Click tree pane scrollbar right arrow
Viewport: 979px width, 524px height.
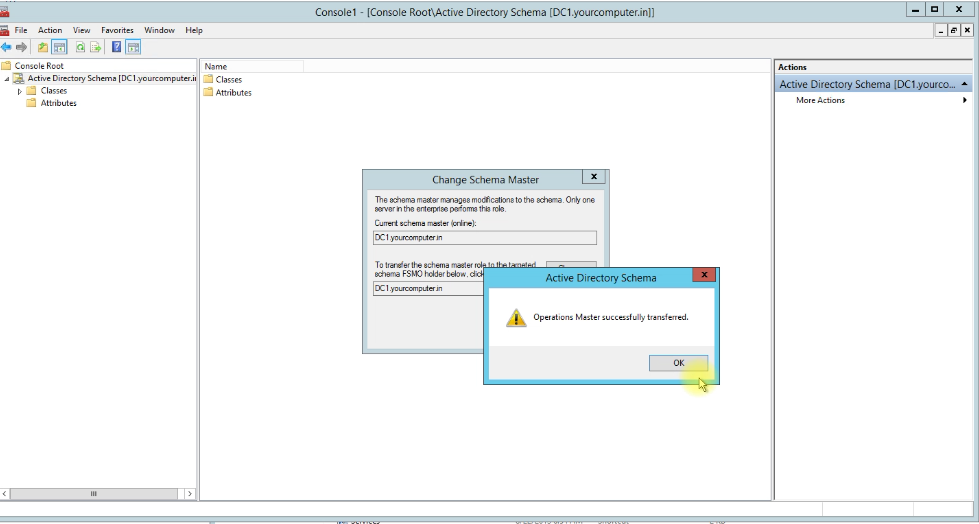coord(190,493)
